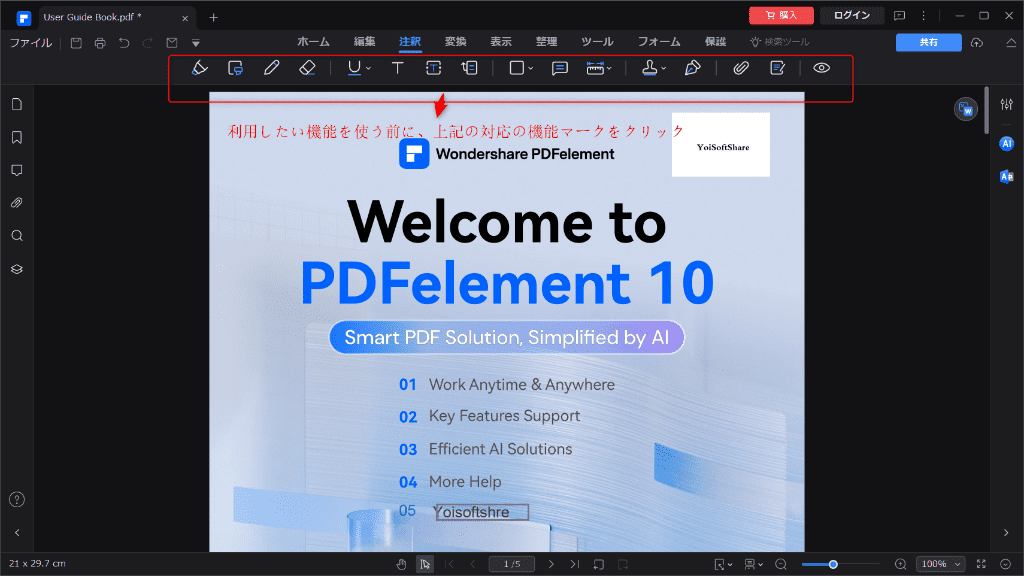Select the Signature pen tool

[x=692, y=68]
